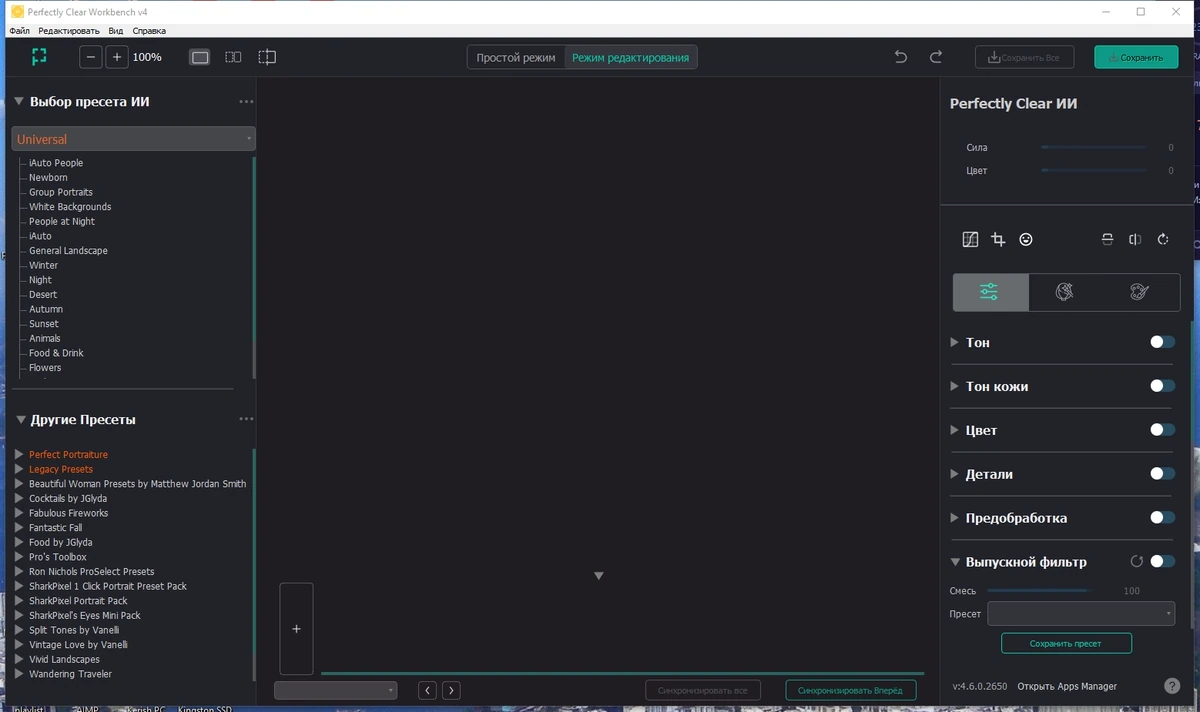Image resolution: width=1200 pixels, height=712 pixels.
Task: Go to previous image arrow
Action: coord(428,690)
